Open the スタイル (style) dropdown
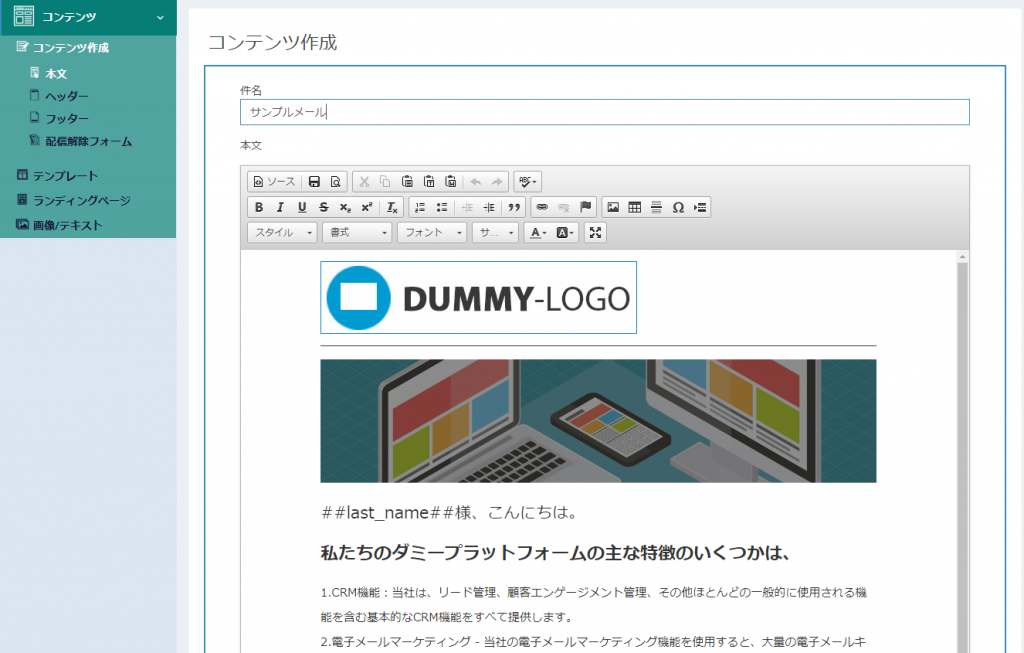The width and height of the screenshot is (1024, 653). point(282,232)
